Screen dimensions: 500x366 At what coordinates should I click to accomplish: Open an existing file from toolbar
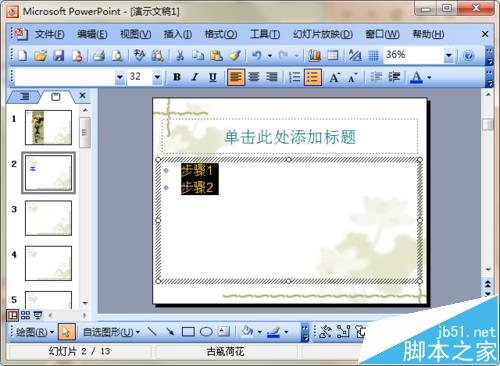pos(41,55)
